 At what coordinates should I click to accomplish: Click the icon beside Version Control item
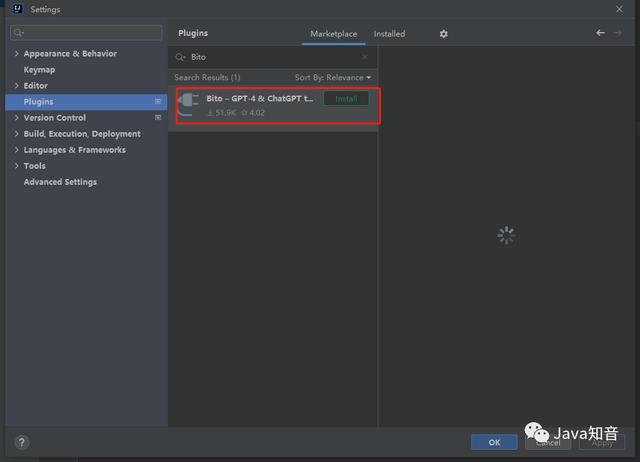point(158,118)
